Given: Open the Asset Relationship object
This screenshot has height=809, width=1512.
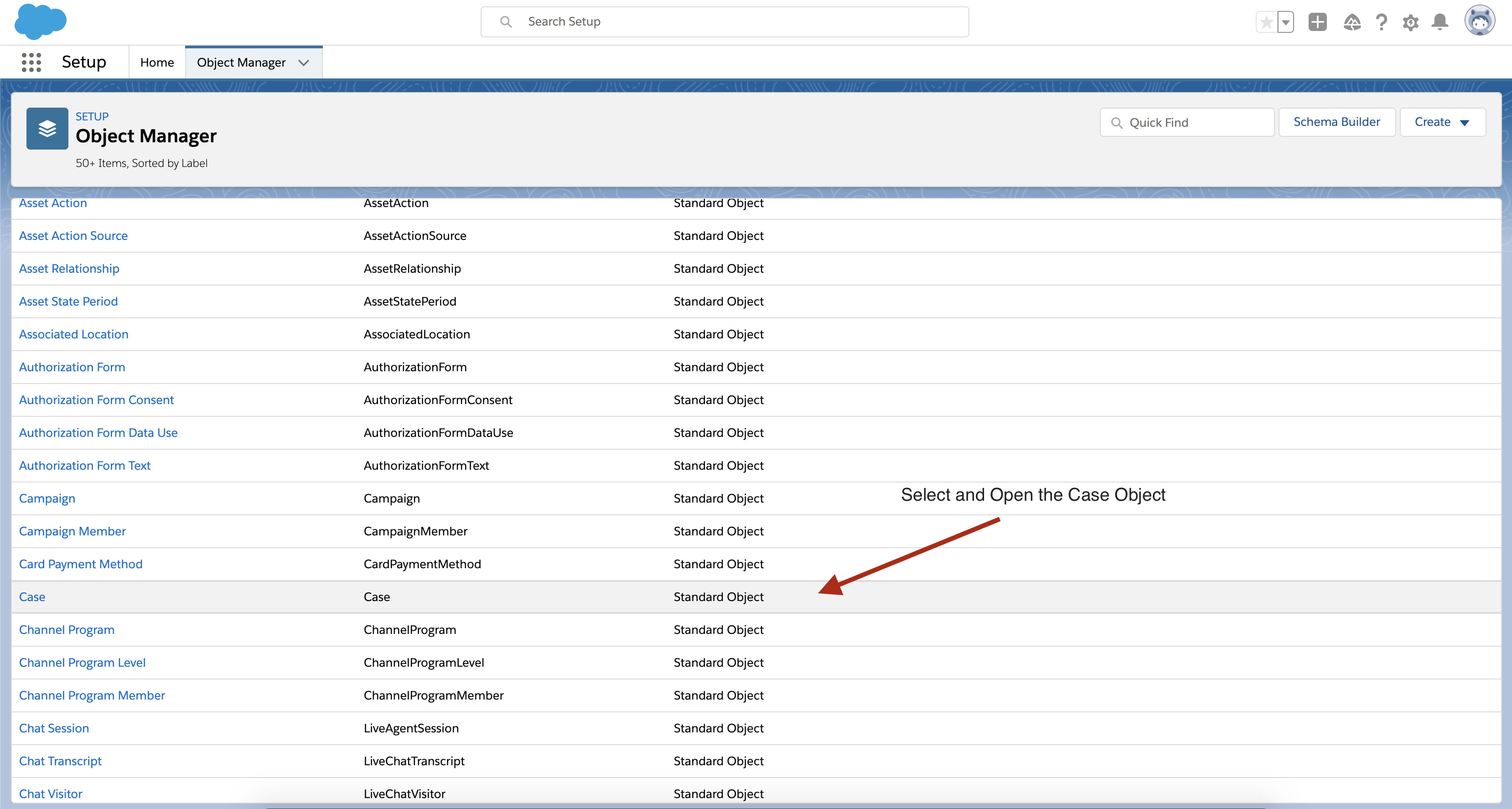Looking at the screenshot, I should (69, 268).
